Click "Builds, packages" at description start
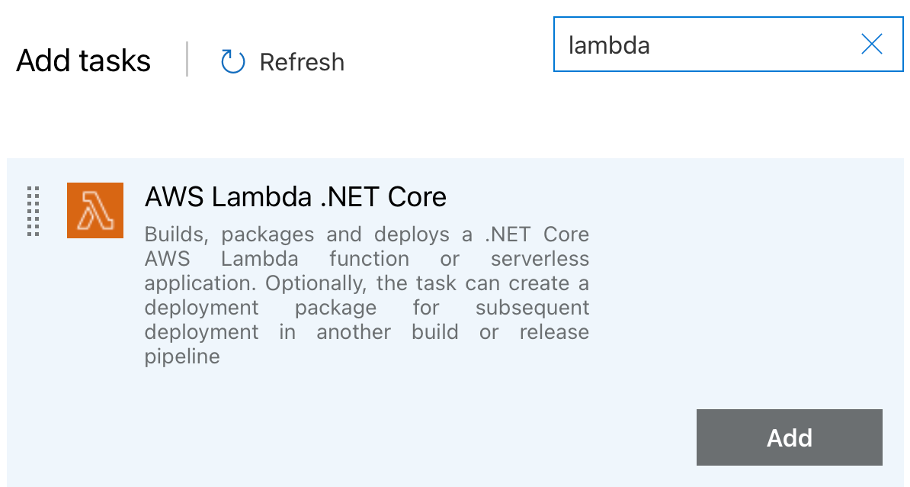910x487 pixels. tap(229, 235)
